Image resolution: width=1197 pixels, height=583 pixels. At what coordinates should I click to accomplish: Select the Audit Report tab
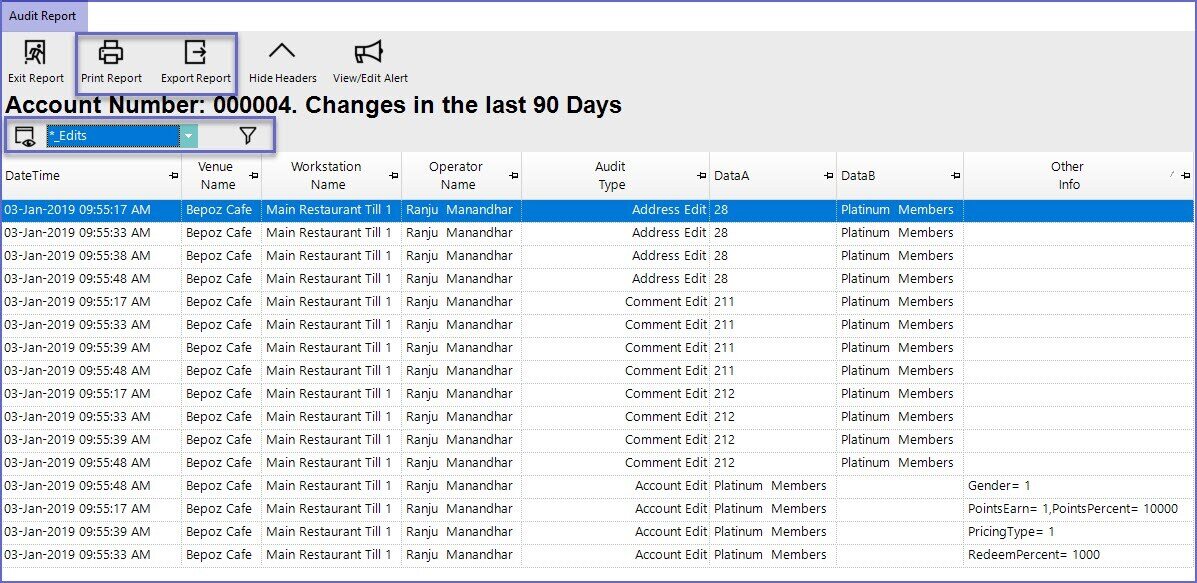click(43, 16)
